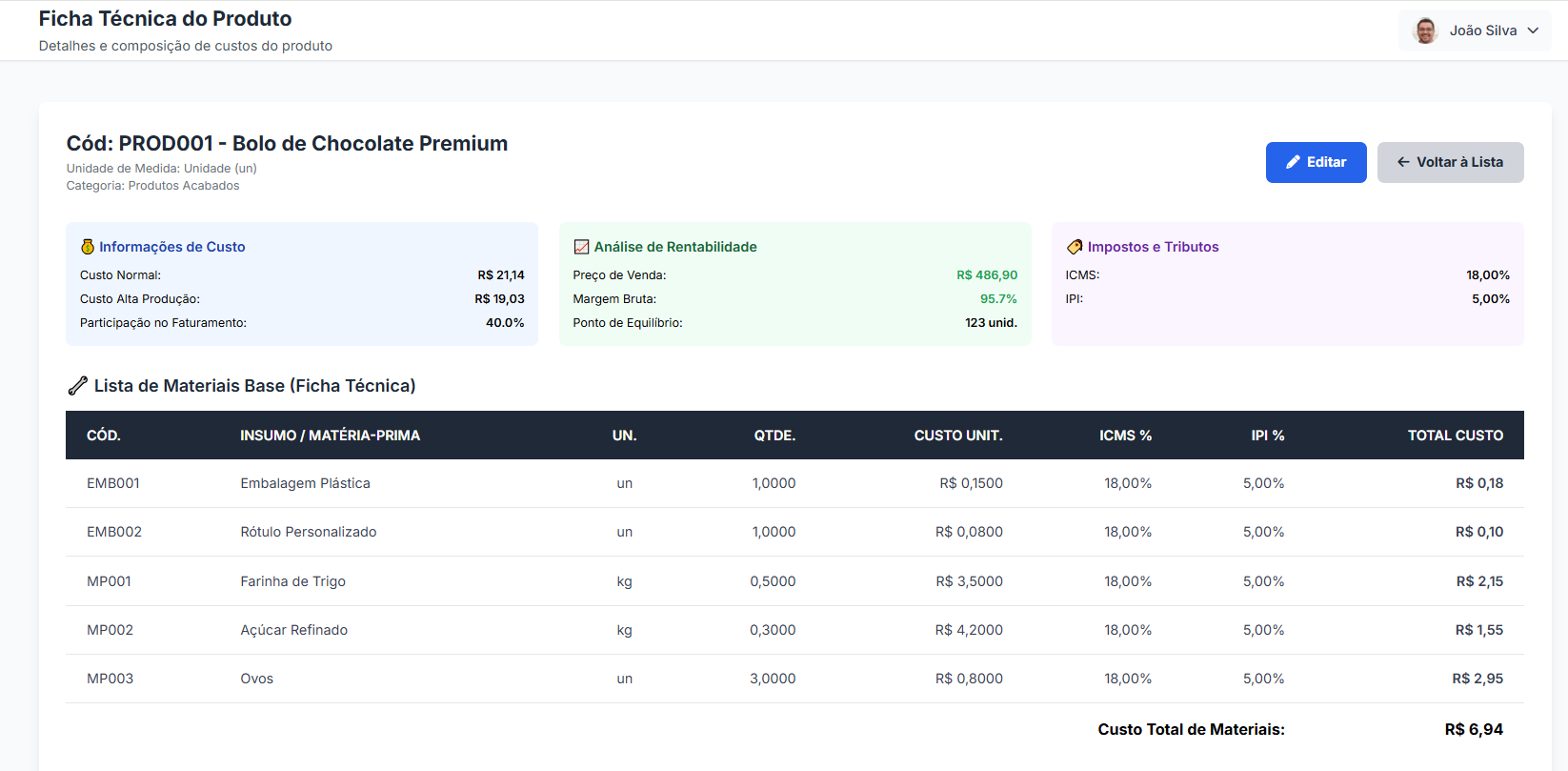Click the Unidade de Medida: Unidade (un) line

(161, 169)
